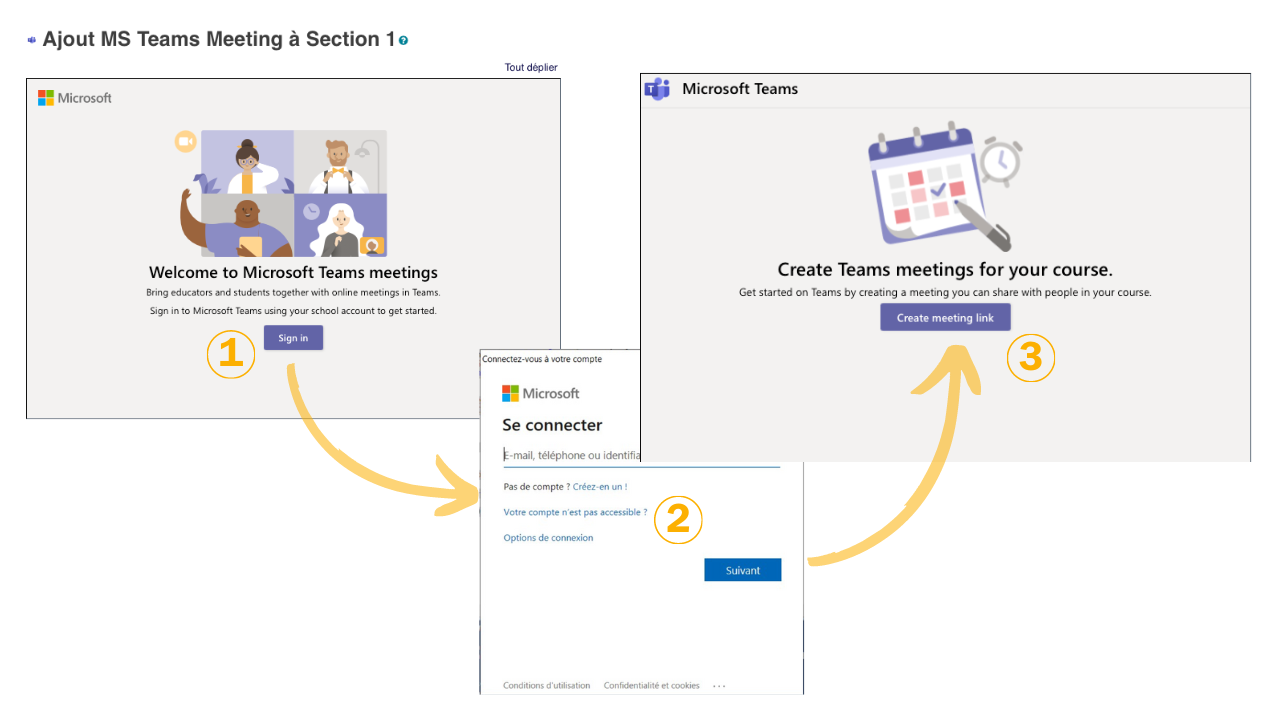This screenshot has height=720, width=1280.
Task: Click 'Pas de compte ?' text
Action: [537, 487]
